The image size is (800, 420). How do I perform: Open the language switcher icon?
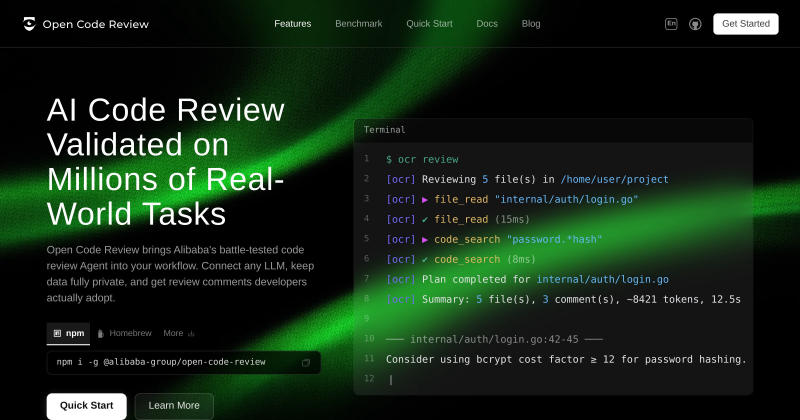pyautogui.click(x=671, y=23)
